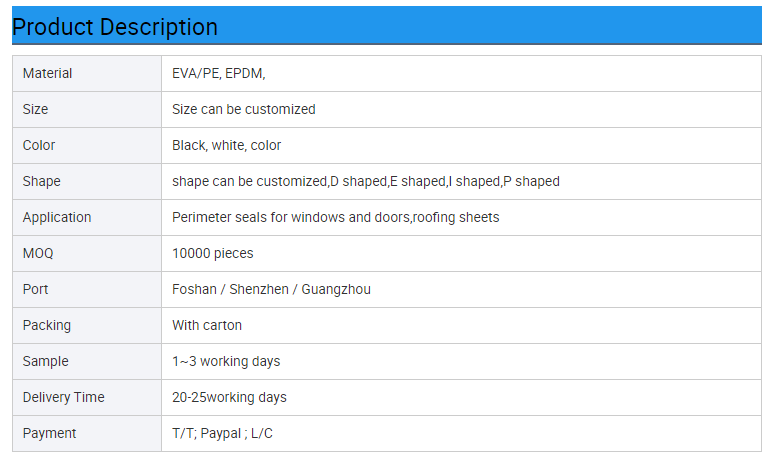The width and height of the screenshot is (776, 459).
Task: Select the Packing label cell
Action: [x=47, y=325]
